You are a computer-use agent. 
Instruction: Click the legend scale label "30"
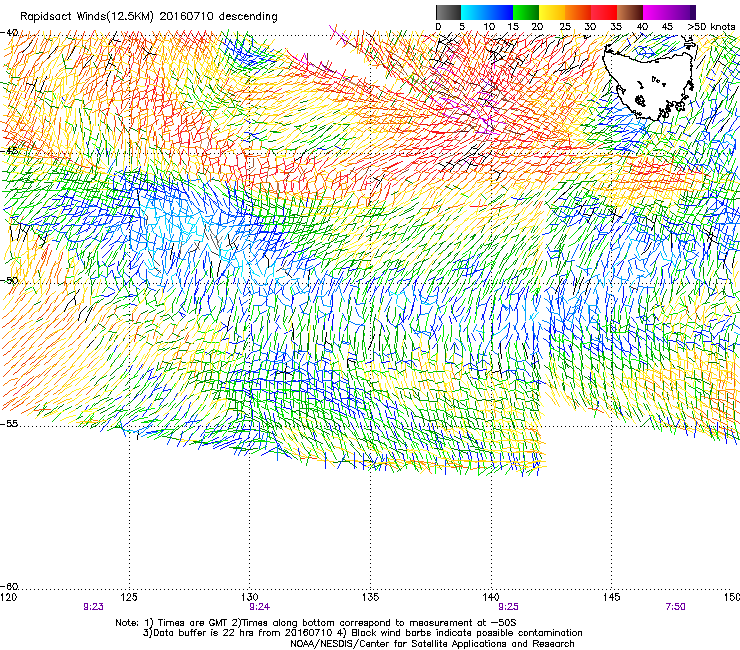[x=590, y=27]
